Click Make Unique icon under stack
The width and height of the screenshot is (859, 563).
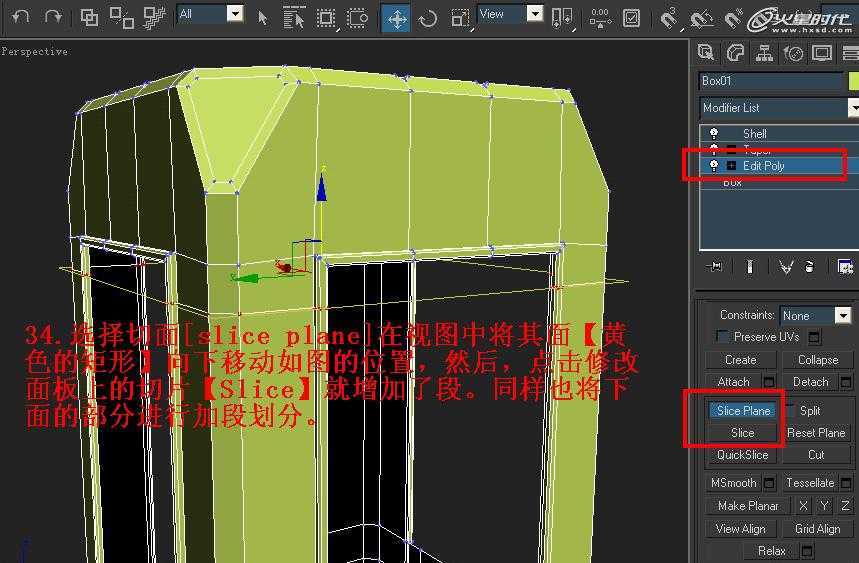coord(786,267)
